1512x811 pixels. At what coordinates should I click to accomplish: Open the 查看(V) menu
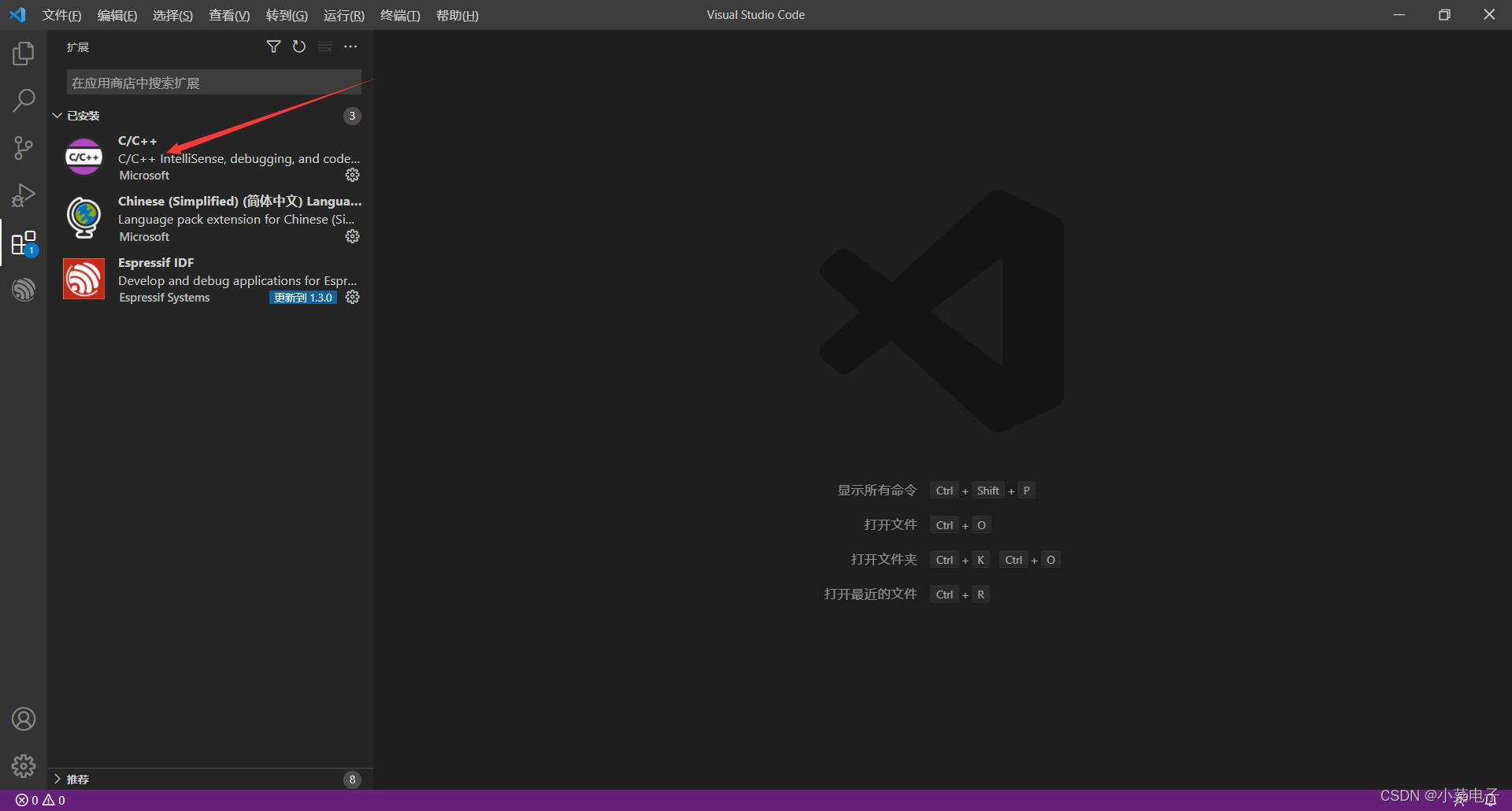click(x=229, y=15)
